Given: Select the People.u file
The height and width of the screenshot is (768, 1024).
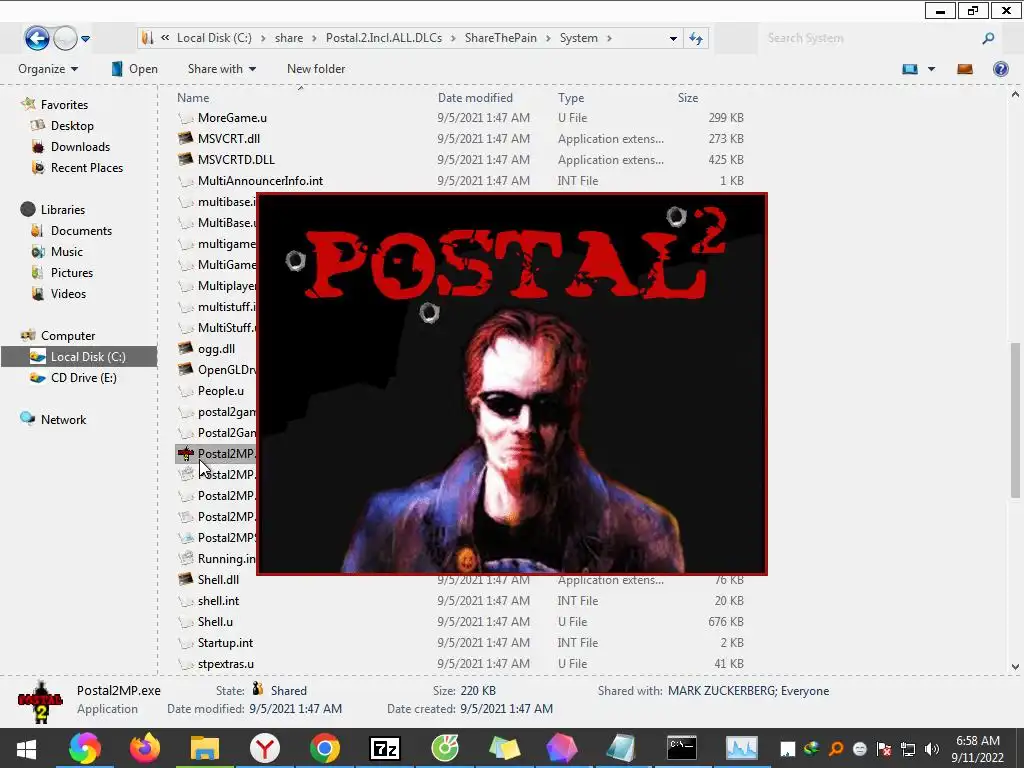Looking at the screenshot, I should [221, 391].
